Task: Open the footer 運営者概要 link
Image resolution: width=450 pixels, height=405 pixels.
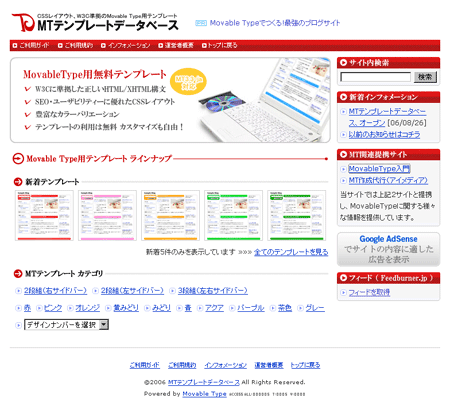Action: pos(269,365)
